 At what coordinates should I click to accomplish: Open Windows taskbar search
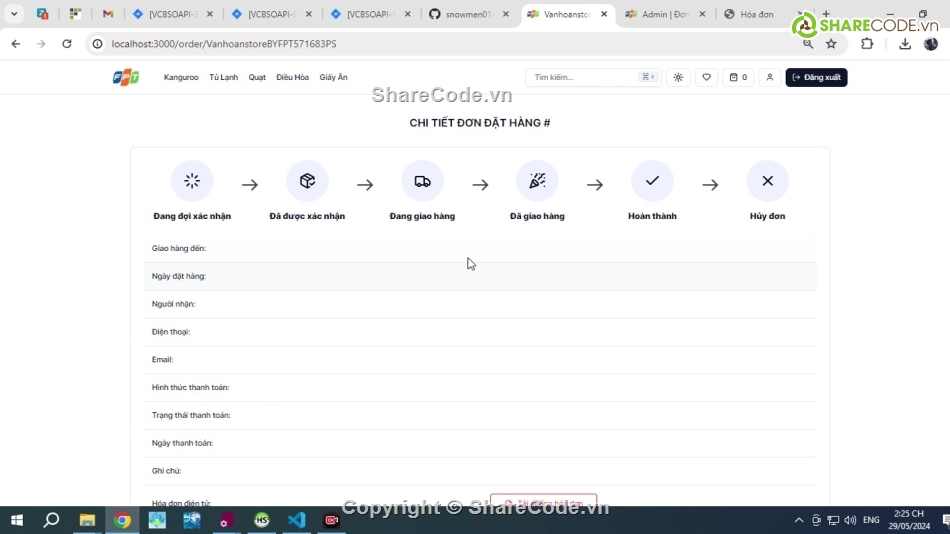point(51,520)
